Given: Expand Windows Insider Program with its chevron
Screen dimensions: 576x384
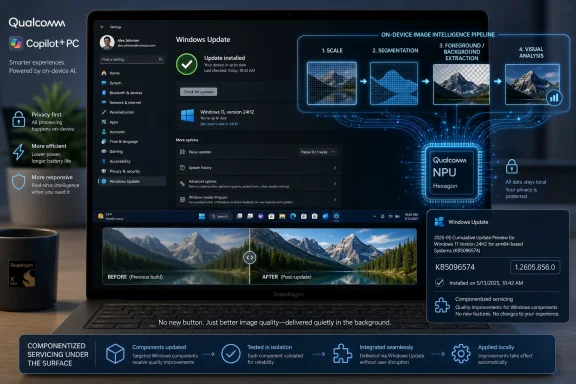Looking at the screenshot, I should [335, 200].
